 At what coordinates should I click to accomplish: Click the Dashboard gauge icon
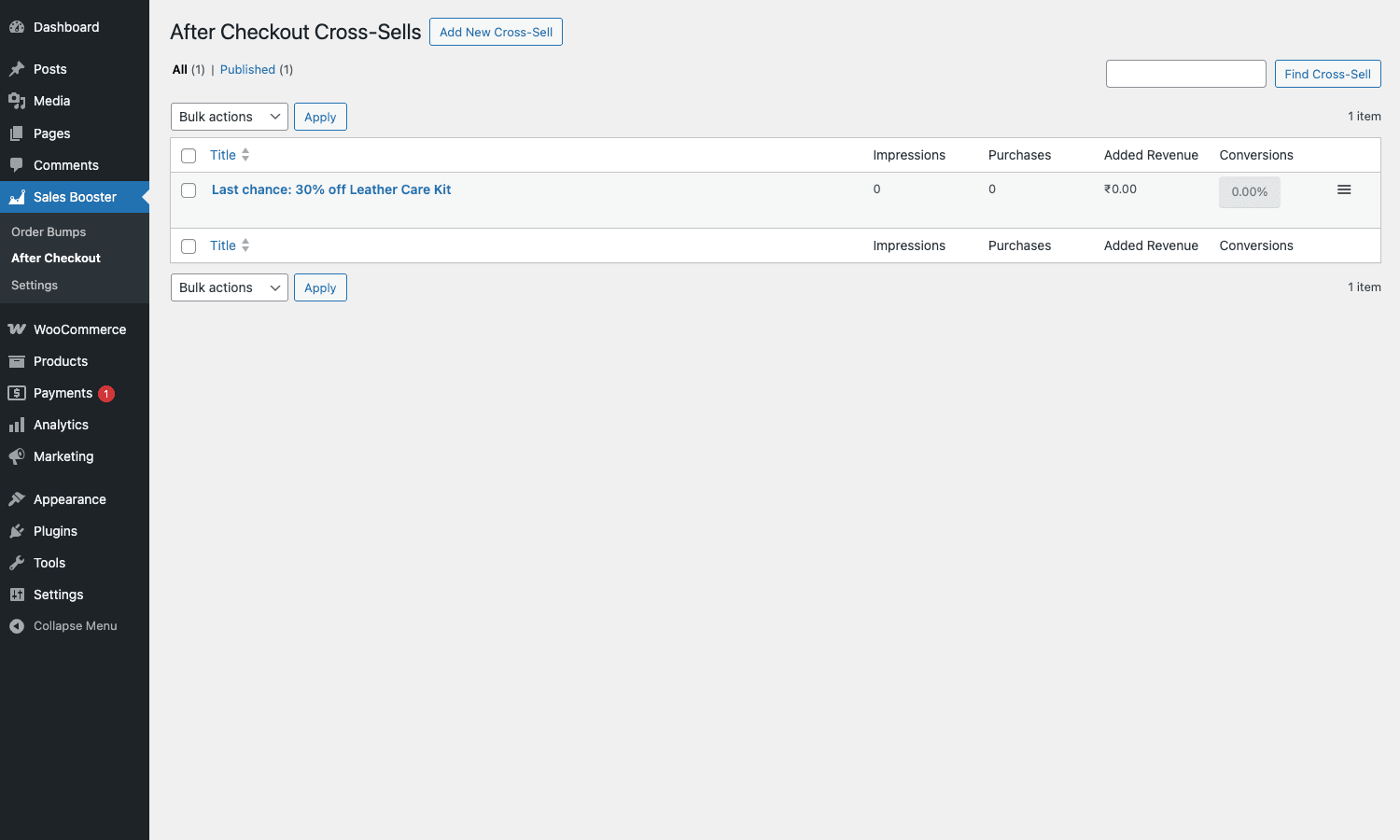(17, 27)
